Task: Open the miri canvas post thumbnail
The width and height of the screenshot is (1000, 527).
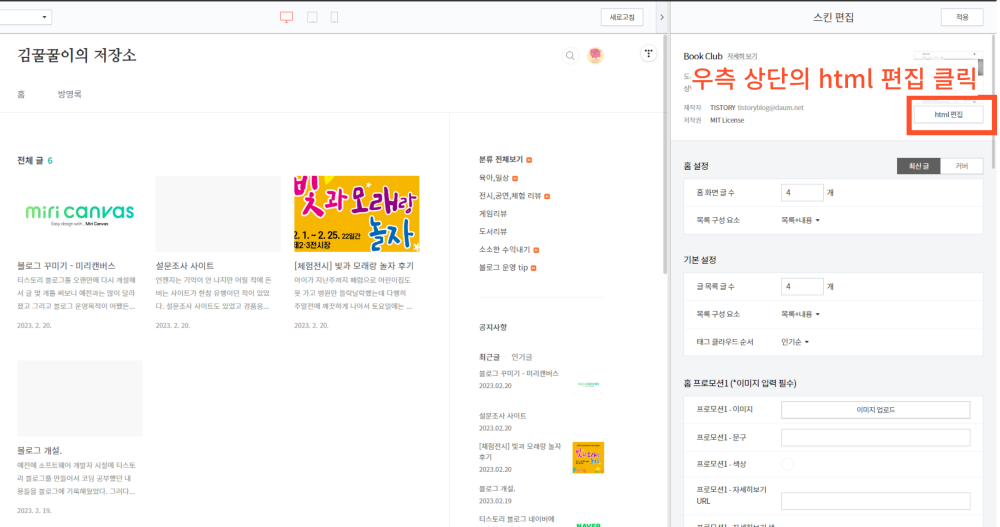Action: [x=80, y=214]
